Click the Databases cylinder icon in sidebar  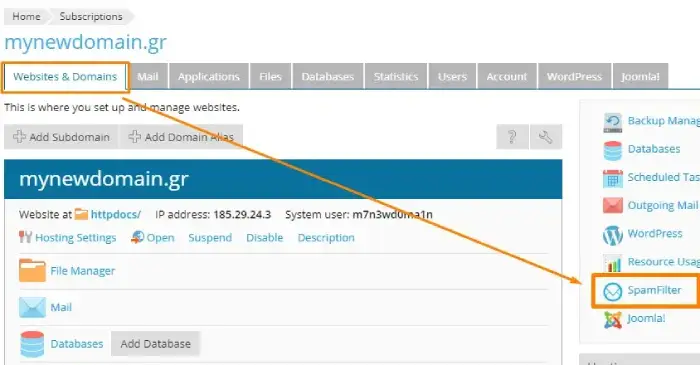point(612,151)
